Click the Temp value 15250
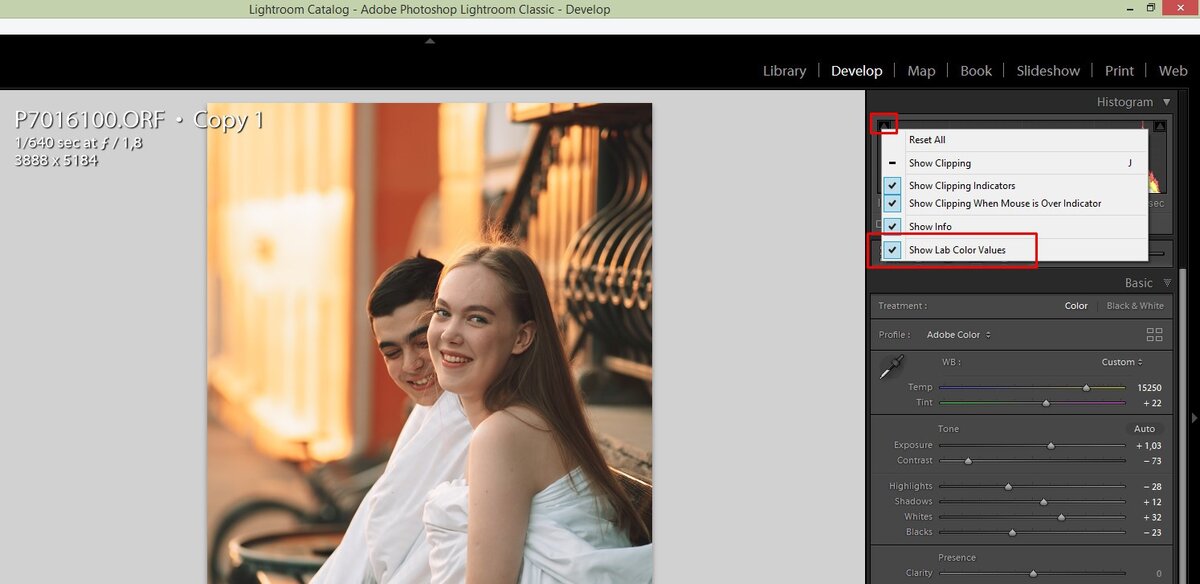Viewport: 1200px width, 584px height. [x=1149, y=387]
